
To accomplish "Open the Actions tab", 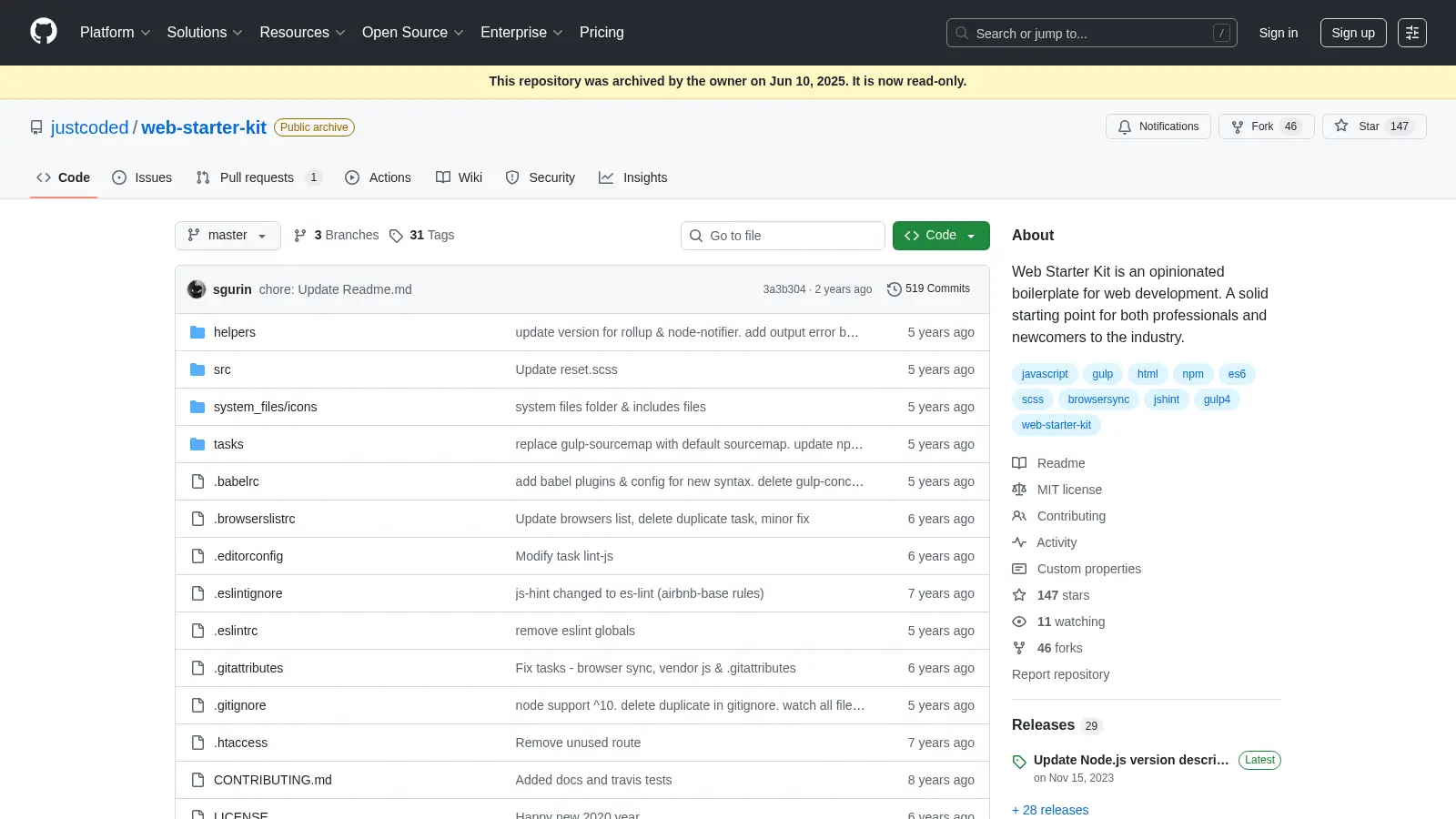I will pos(378,177).
